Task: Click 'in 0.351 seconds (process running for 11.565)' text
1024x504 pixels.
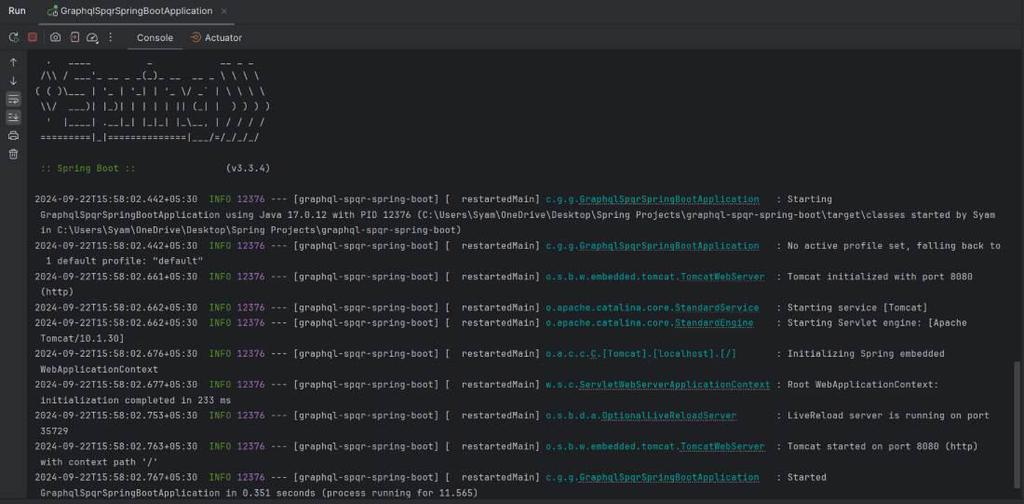Action: 352,493
